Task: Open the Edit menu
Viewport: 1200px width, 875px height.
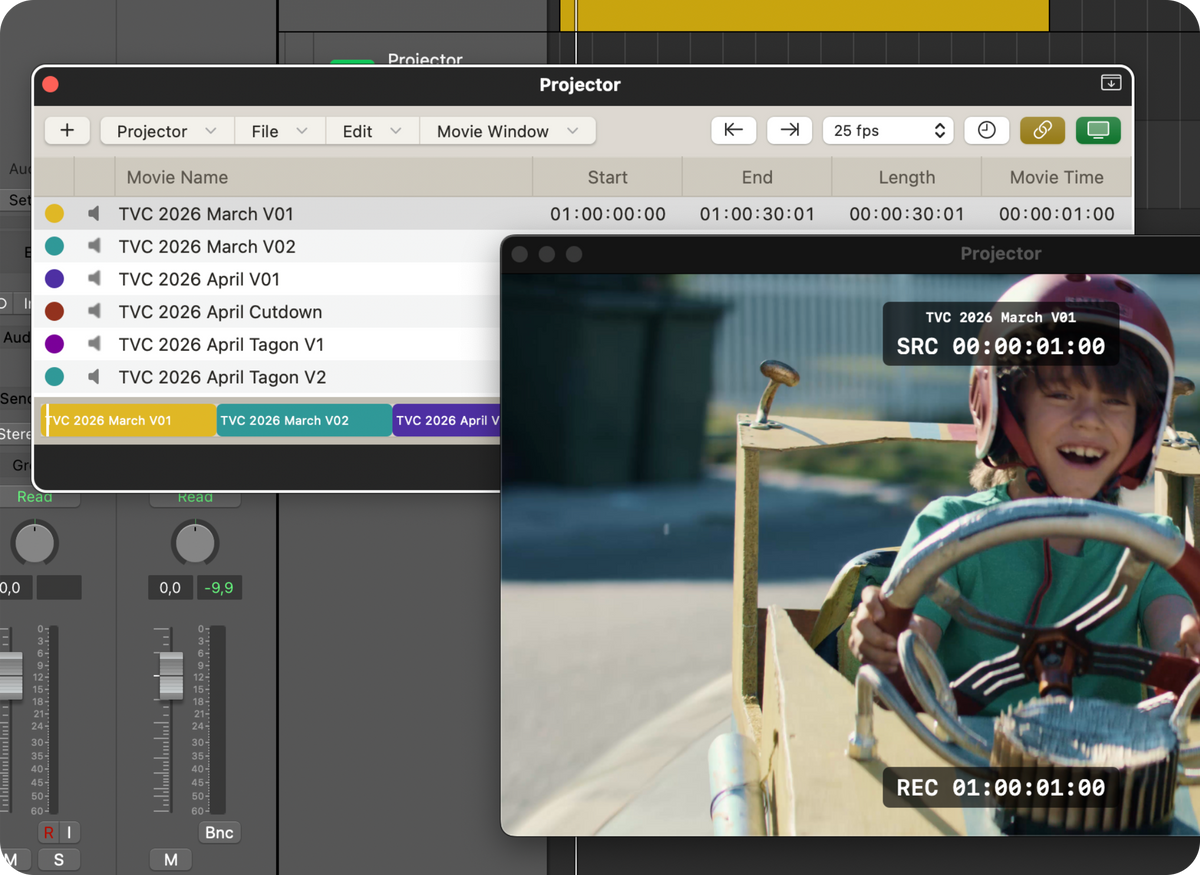Action: (373, 131)
